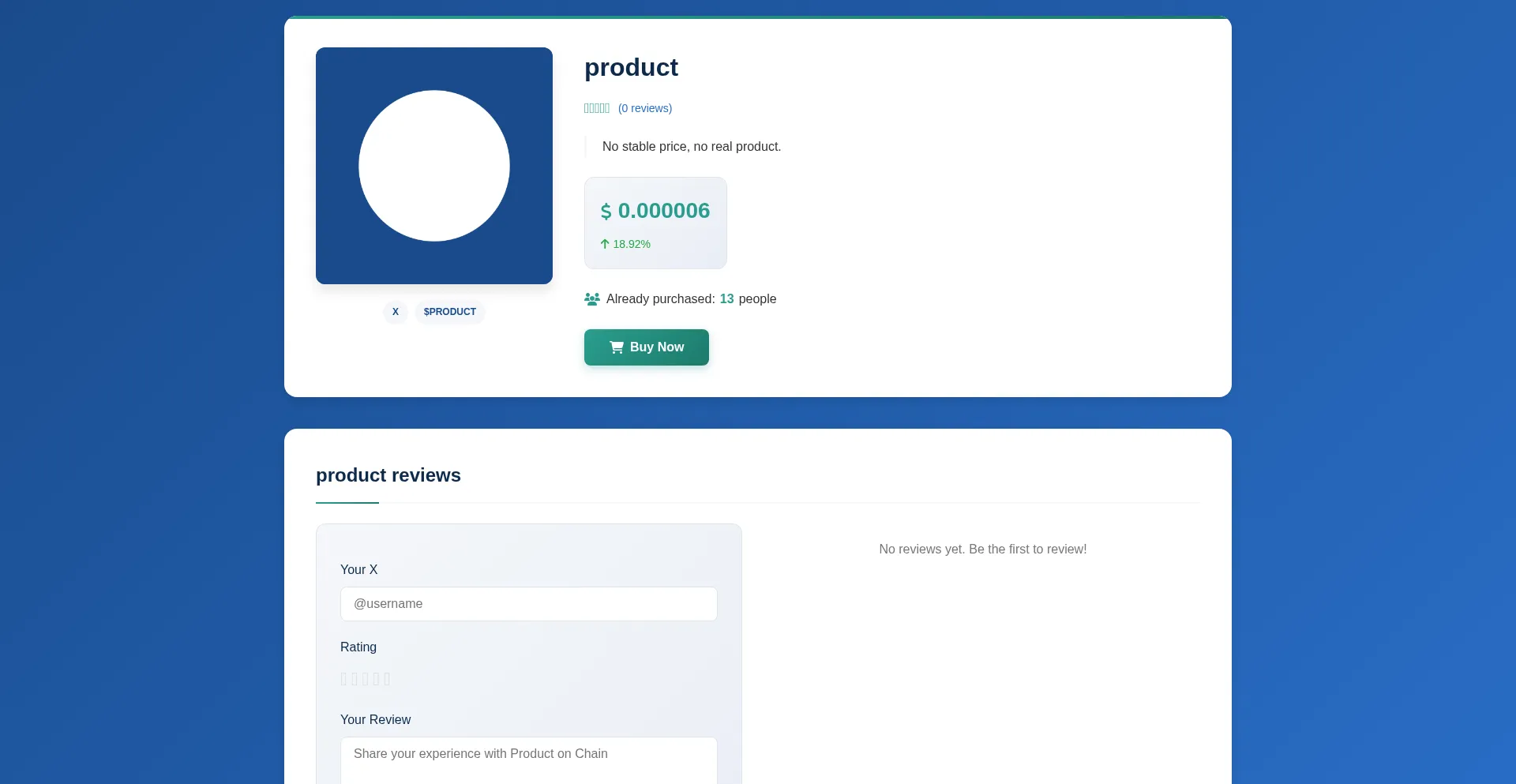Click the green up arrow beside 18.92%

(605, 244)
